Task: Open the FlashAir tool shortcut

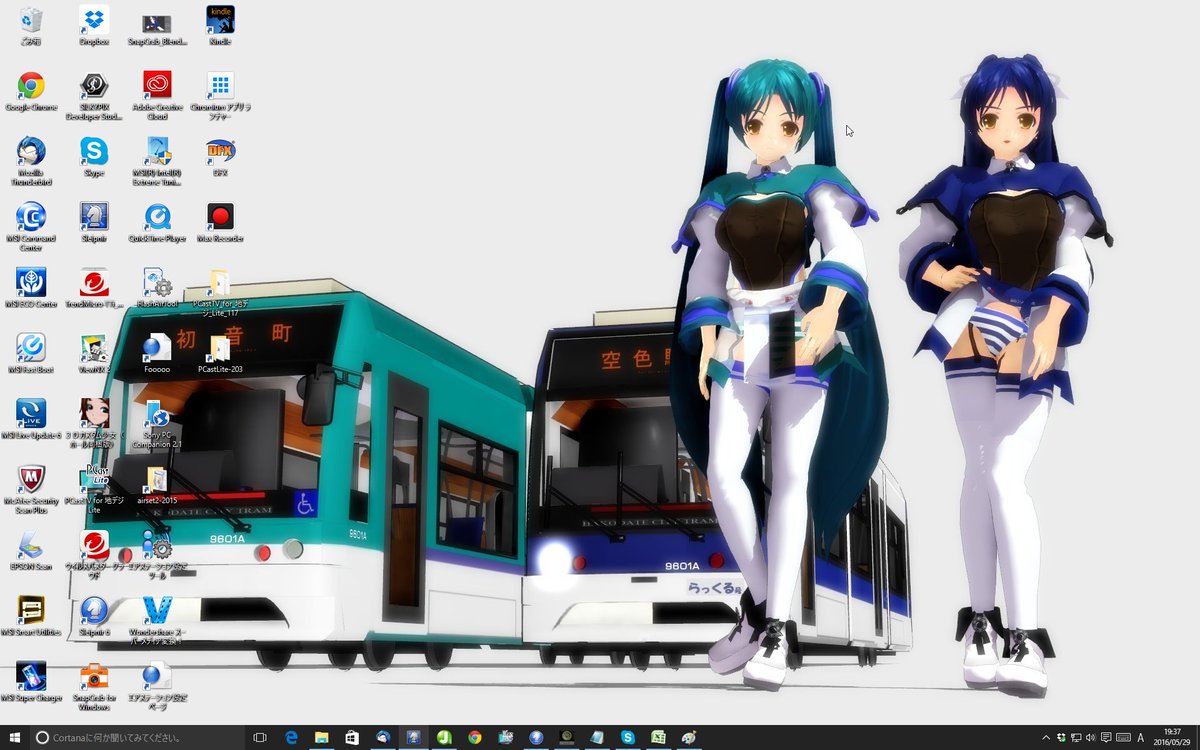Action: click(x=157, y=288)
